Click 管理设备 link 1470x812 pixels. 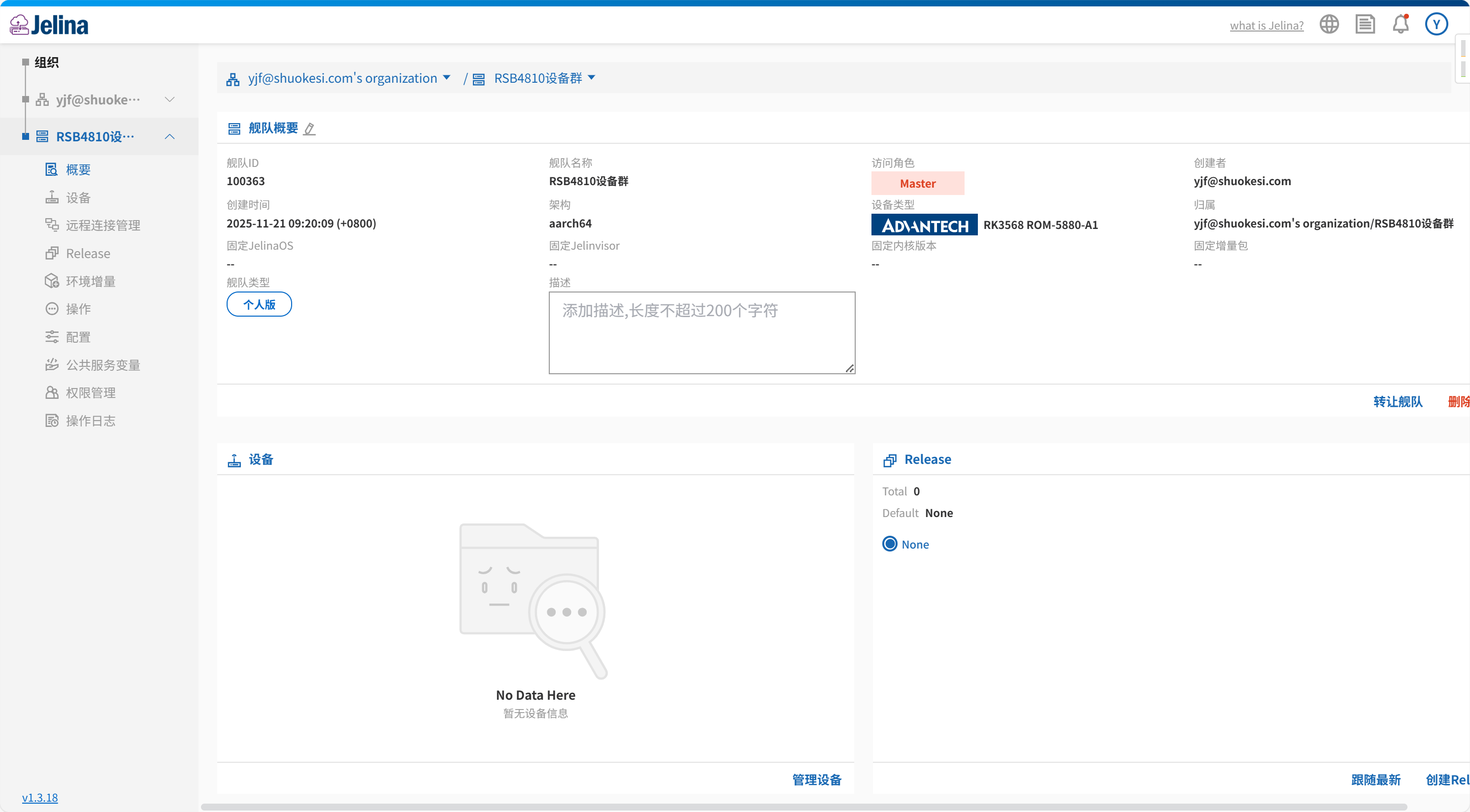[x=816, y=780]
